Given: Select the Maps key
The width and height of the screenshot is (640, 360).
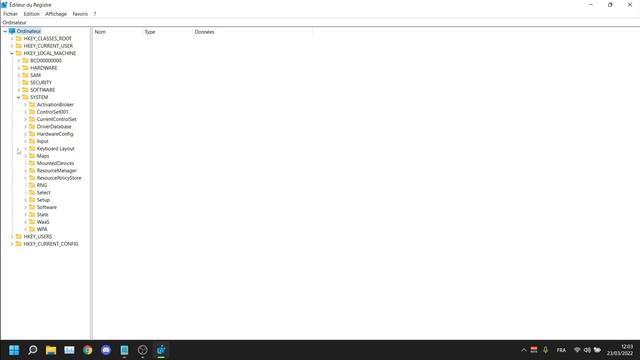Looking at the screenshot, I should pyautogui.click(x=42, y=156).
